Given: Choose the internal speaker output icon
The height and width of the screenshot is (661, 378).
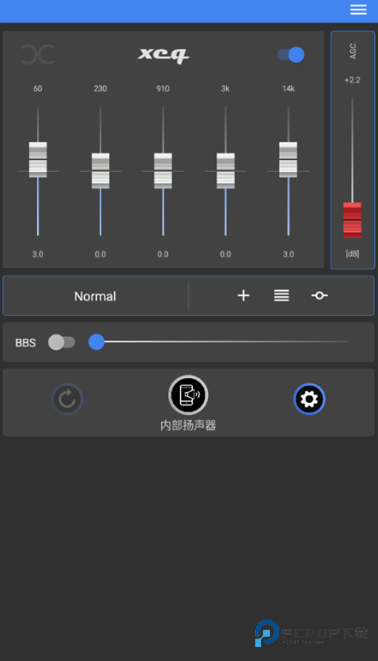Looking at the screenshot, I should [x=188, y=395].
